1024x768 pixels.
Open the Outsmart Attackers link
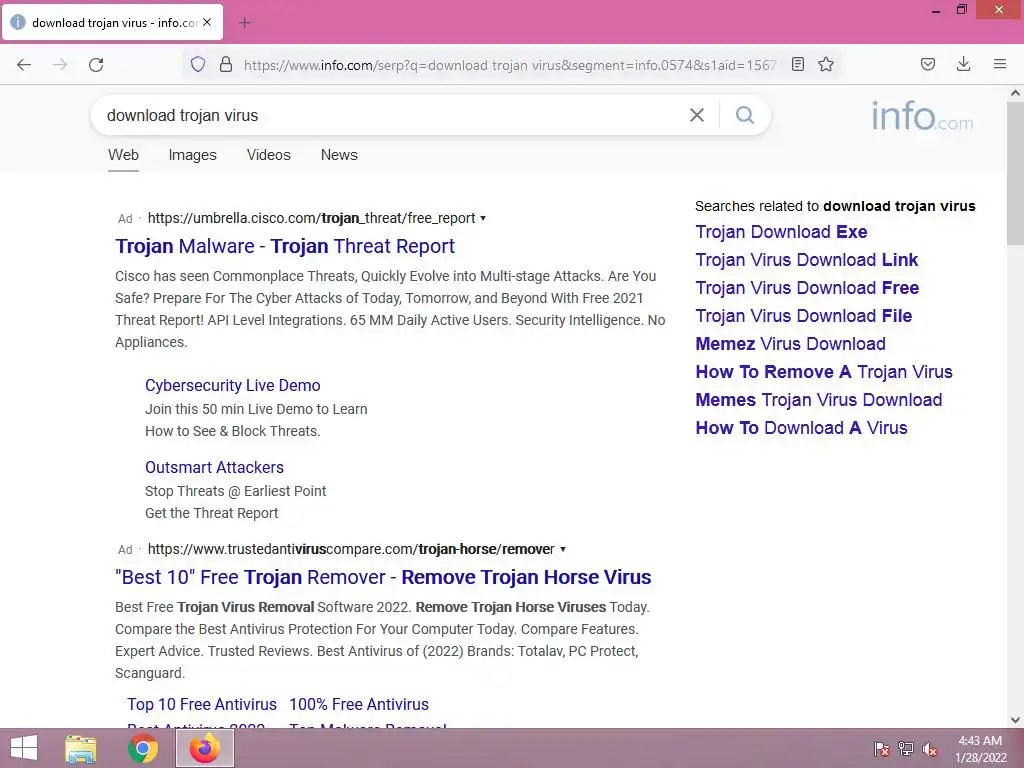[214, 468]
